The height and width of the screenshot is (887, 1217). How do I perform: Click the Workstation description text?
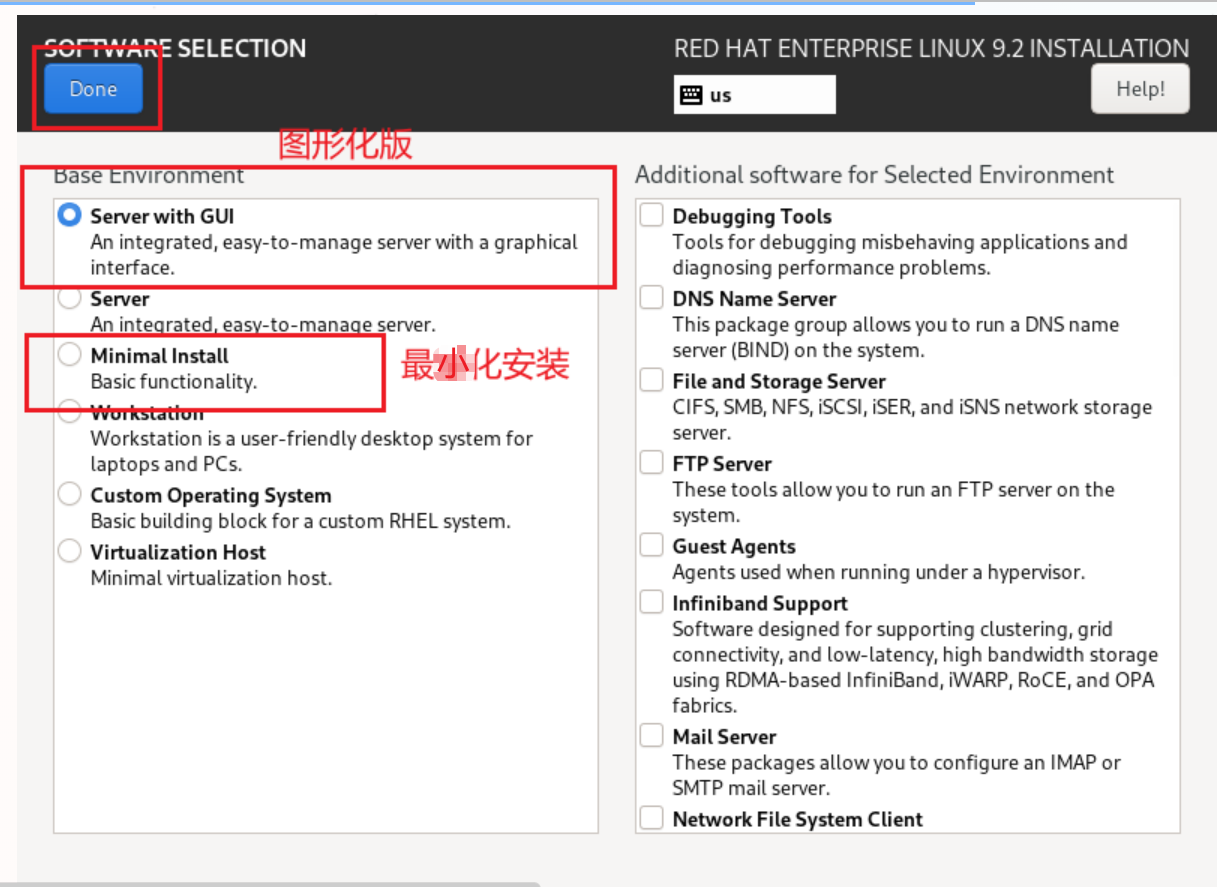tap(312, 452)
